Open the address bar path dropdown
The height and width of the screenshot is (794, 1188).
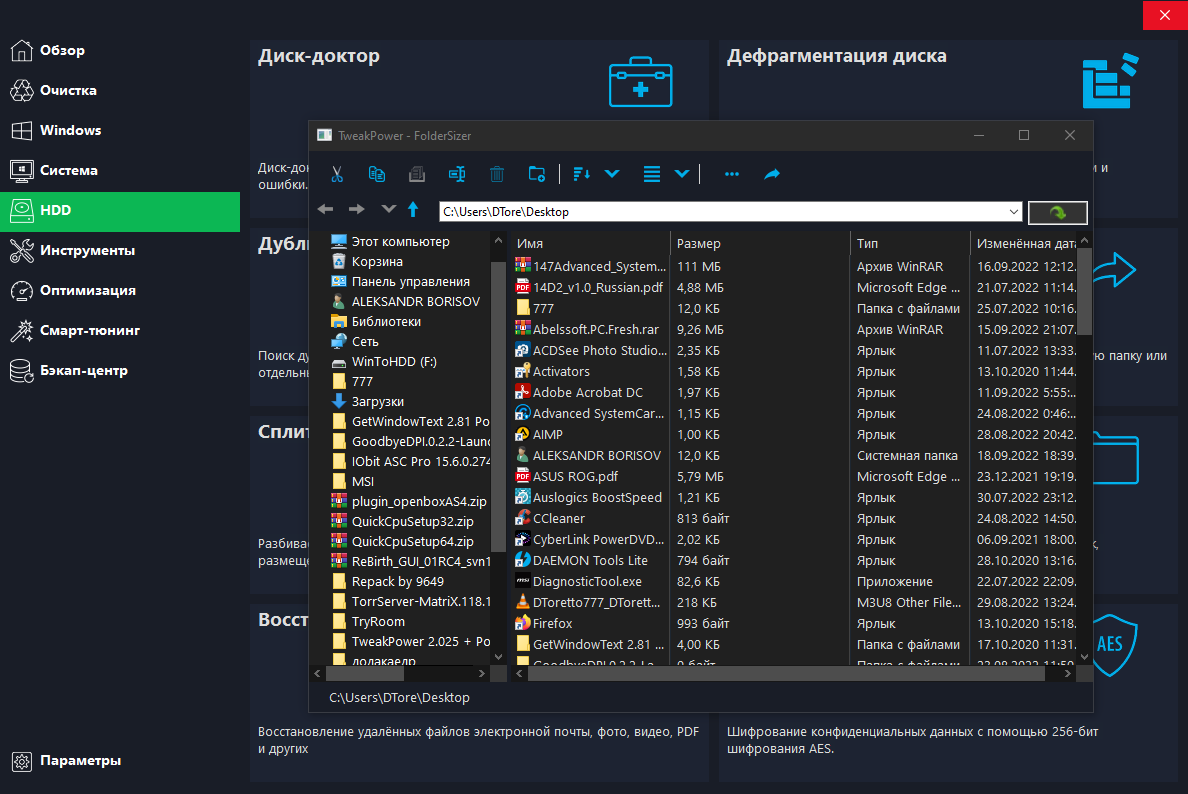pyautogui.click(x=1014, y=212)
